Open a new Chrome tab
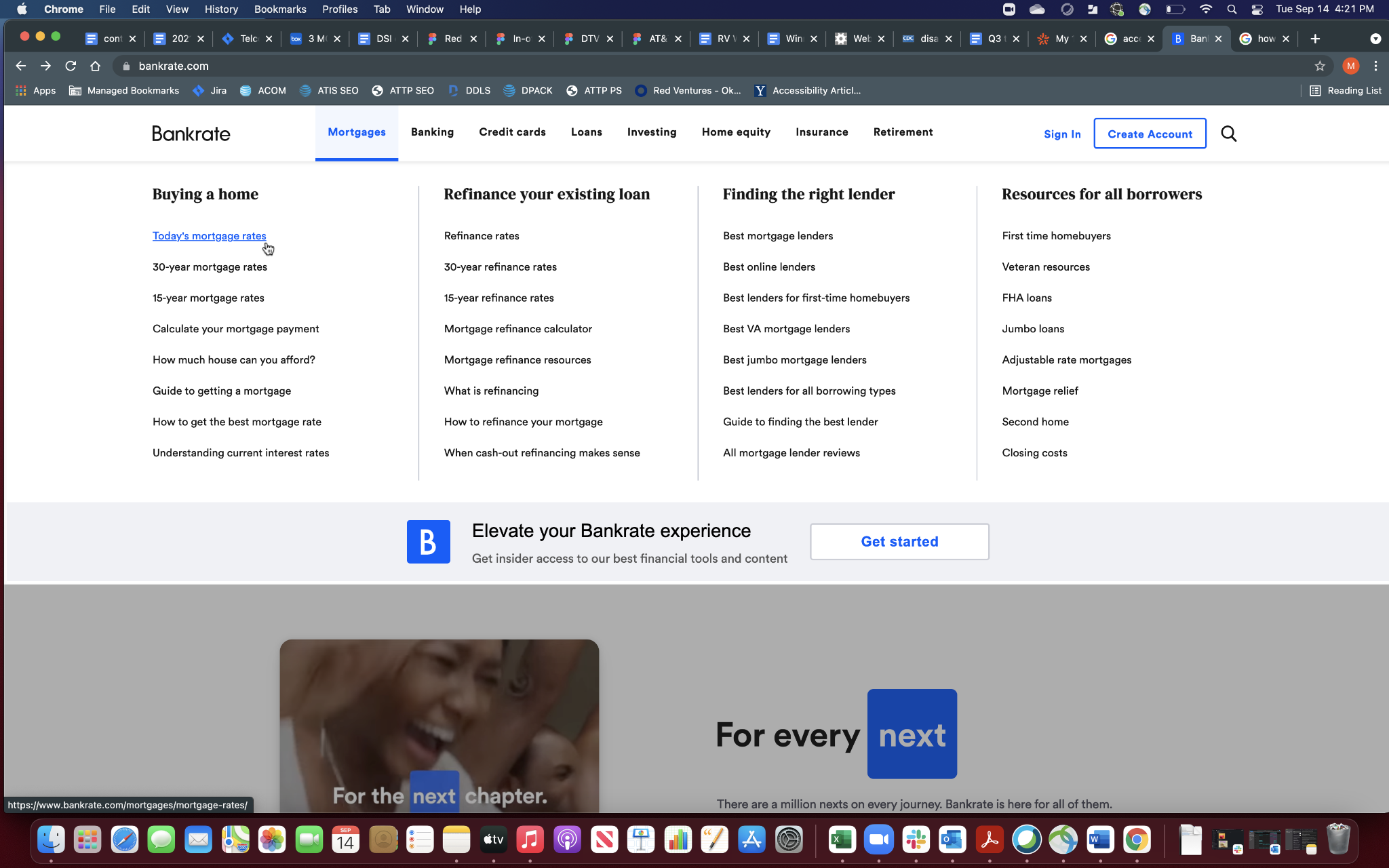 [x=1315, y=39]
